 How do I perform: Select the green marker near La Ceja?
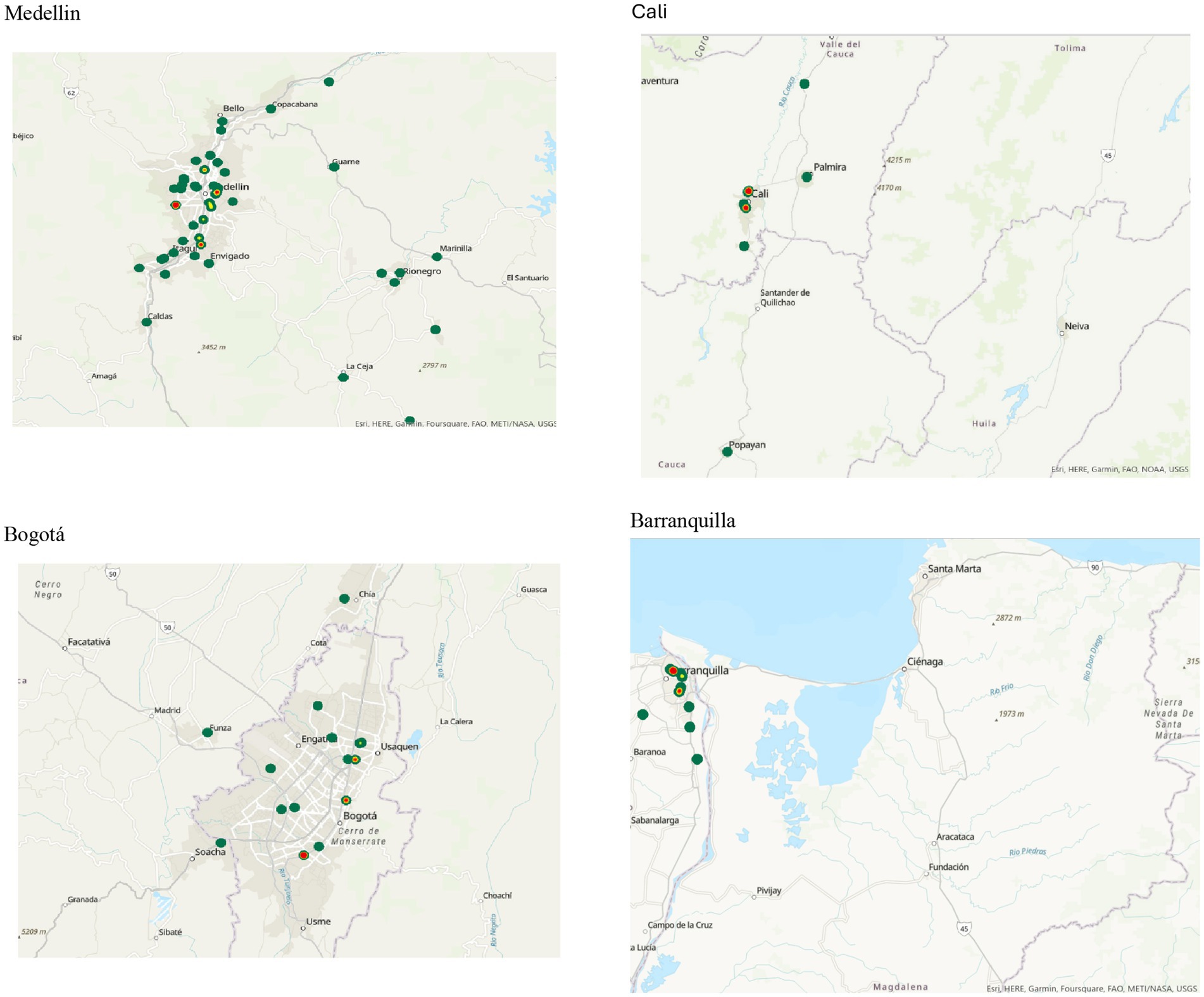pos(343,378)
